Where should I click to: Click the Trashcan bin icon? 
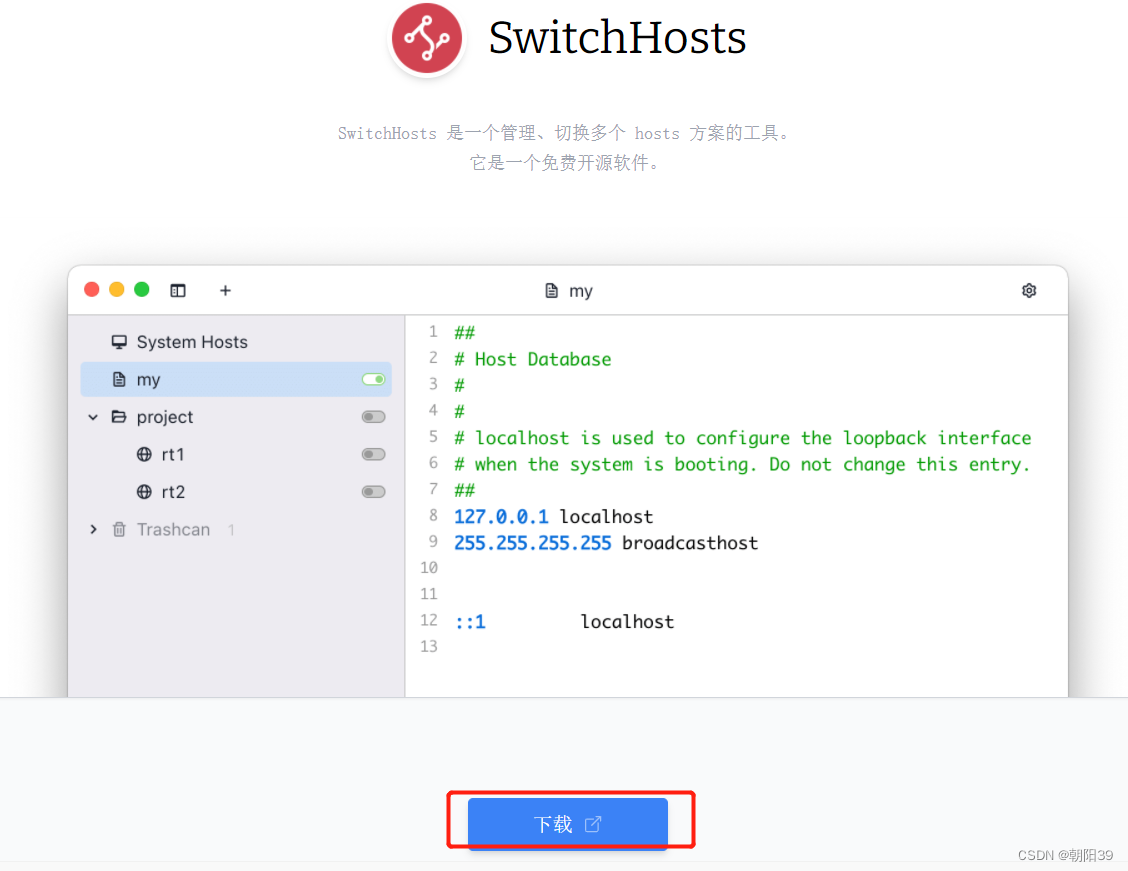coord(119,529)
